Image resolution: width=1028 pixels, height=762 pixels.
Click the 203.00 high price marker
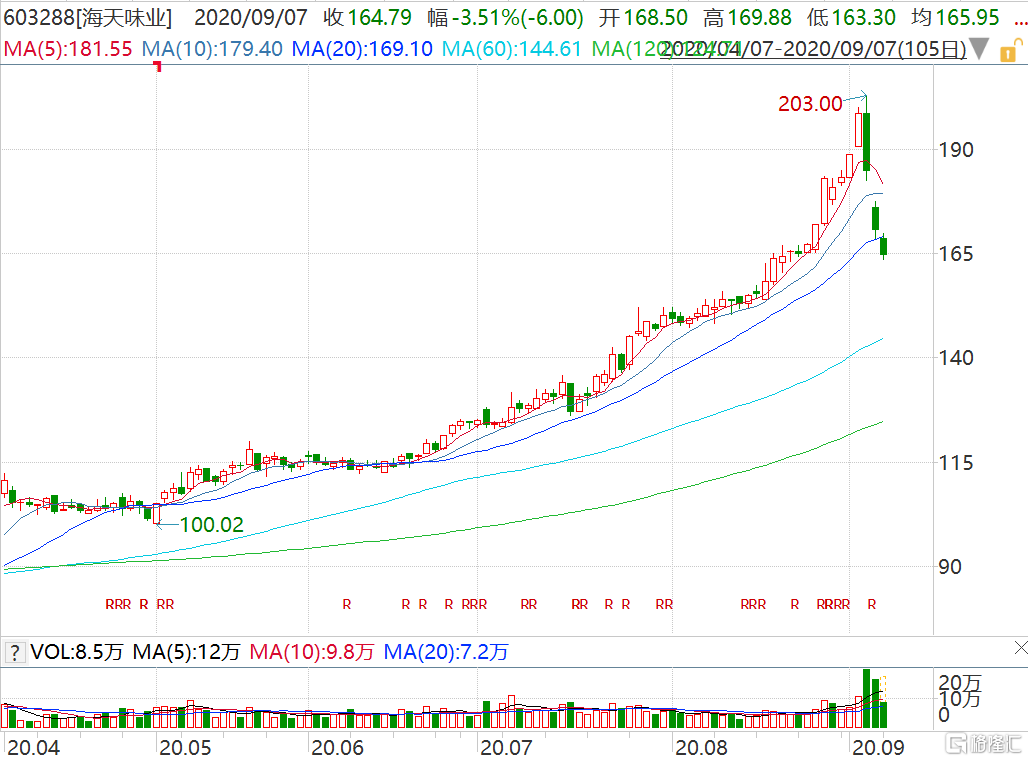pyautogui.click(x=810, y=104)
